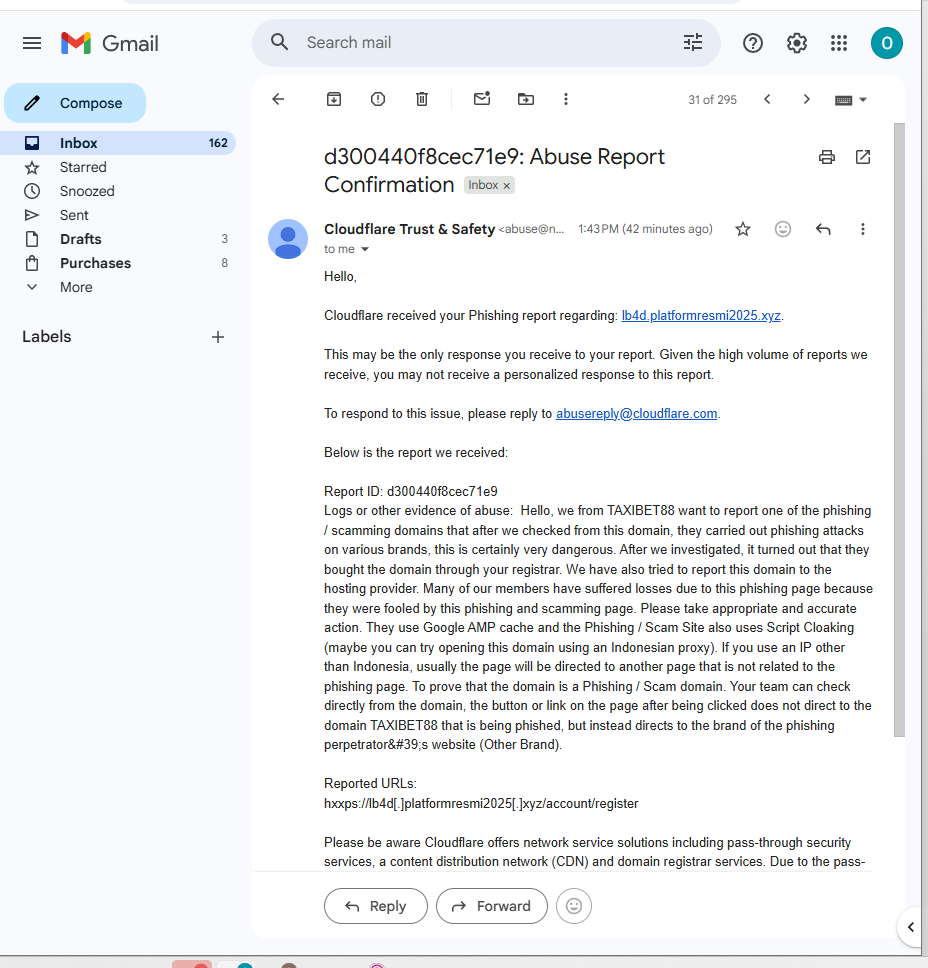Star this Cloudflare message
Screen dimensions: 928x968
tap(743, 230)
